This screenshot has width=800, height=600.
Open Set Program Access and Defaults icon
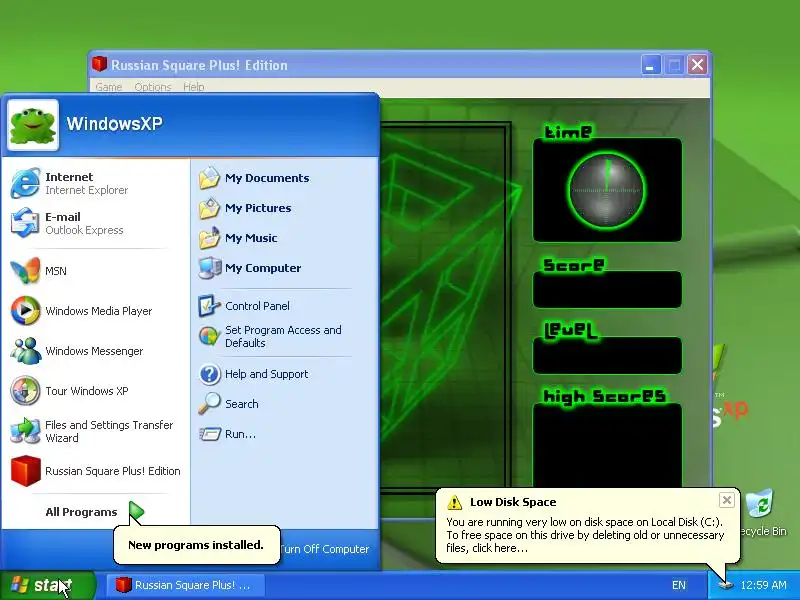pos(209,336)
